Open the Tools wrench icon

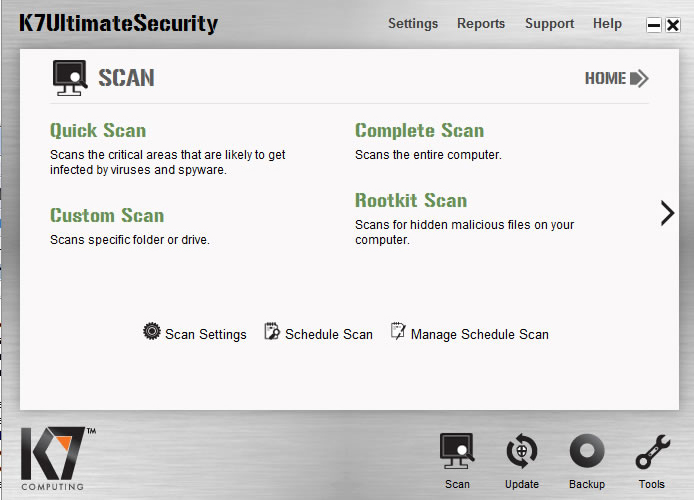pos(652,453)
